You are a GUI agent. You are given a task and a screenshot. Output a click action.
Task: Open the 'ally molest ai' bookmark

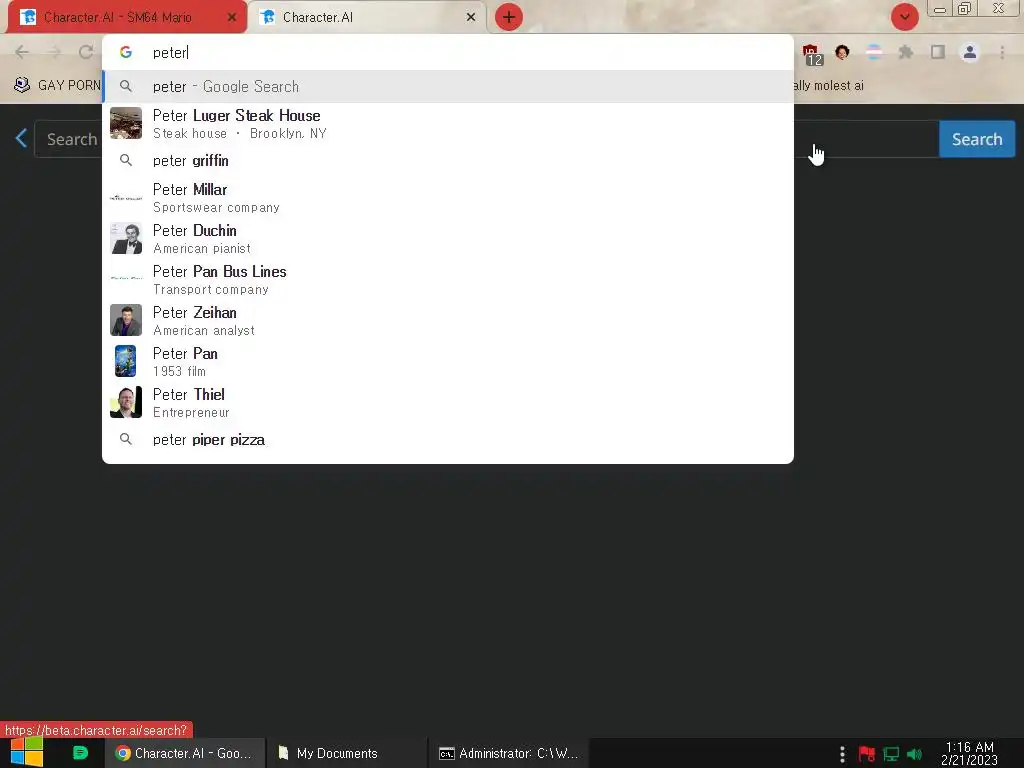point(829,86)
